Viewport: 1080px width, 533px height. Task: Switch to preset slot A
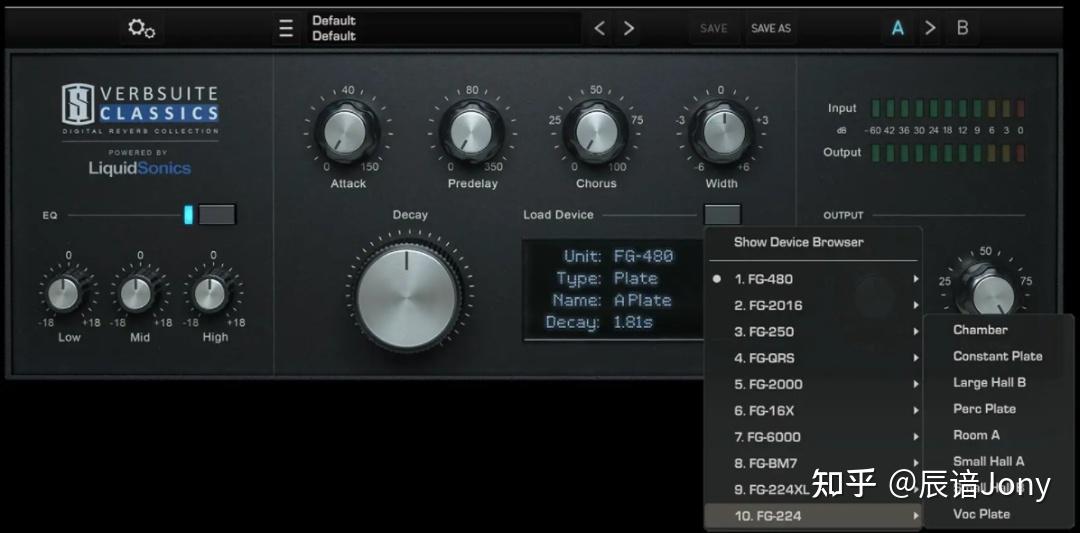[897, 28]
